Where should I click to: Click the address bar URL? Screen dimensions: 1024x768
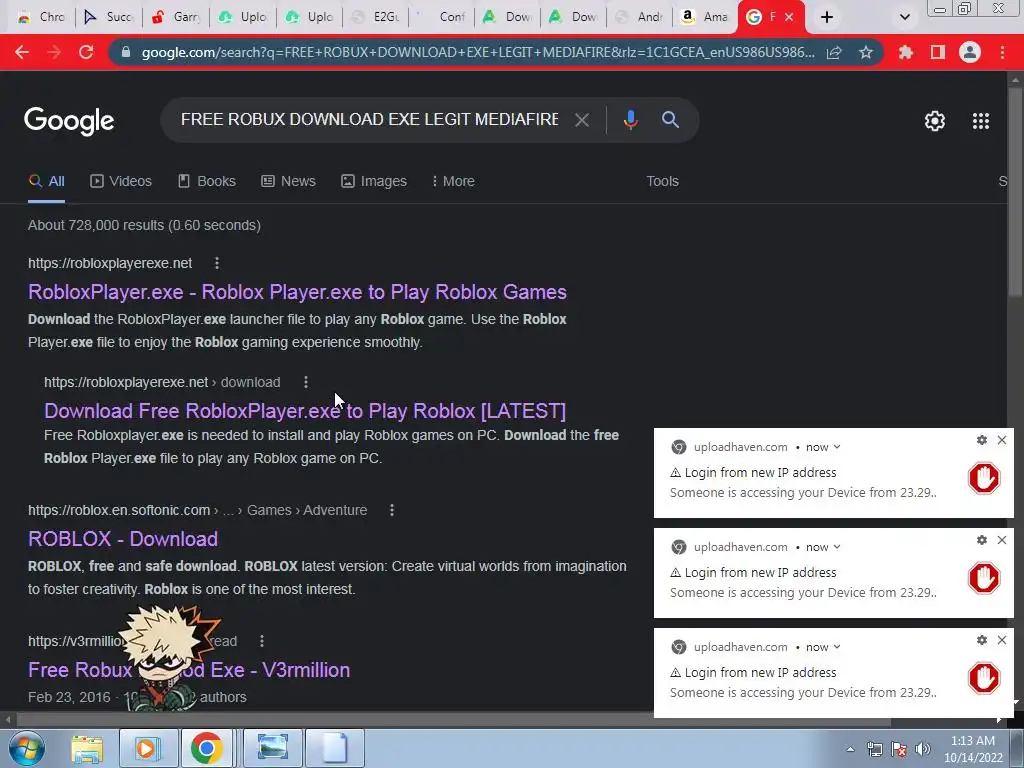pyautogui.click(x=477, y=52)
